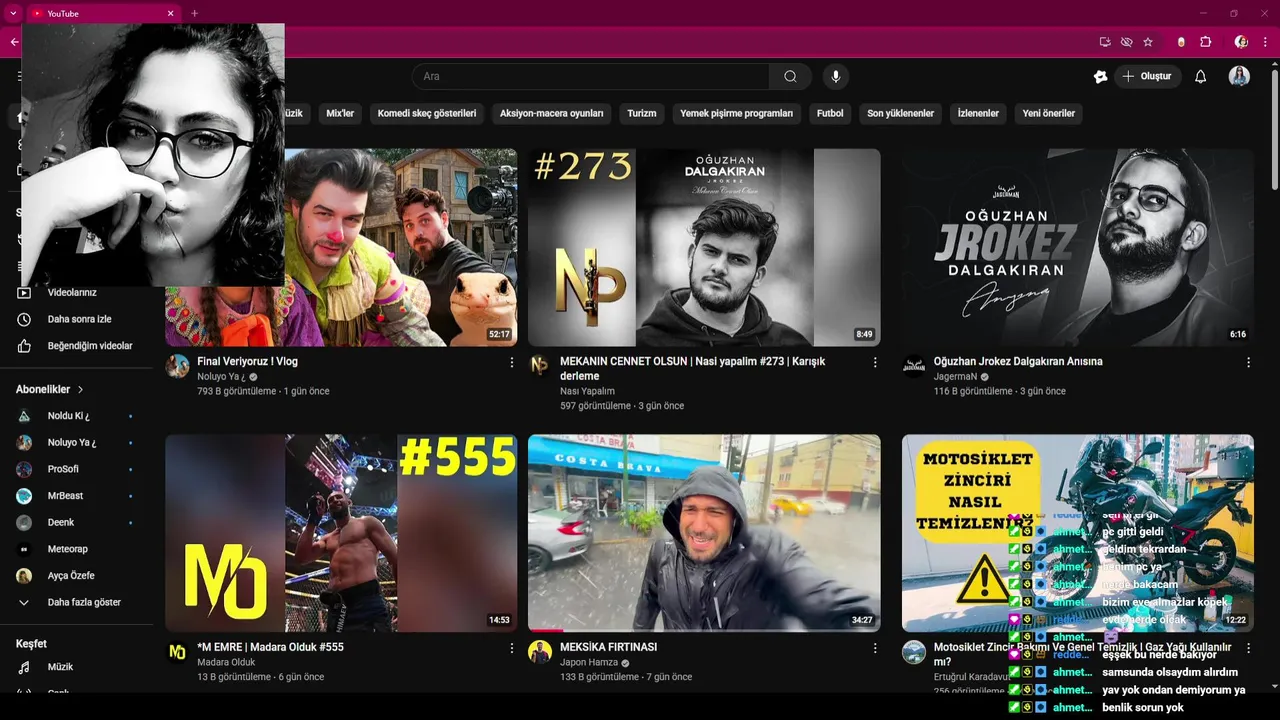Click the browser profile avatar
The image size is (1280, 720).
(1241, 42)
